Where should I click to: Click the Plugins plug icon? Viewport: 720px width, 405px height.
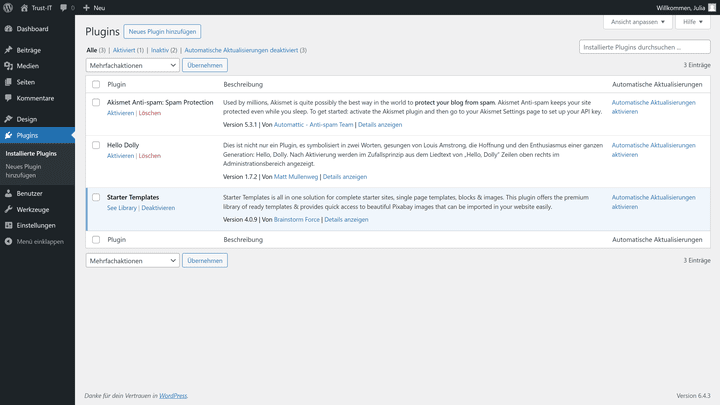pos(8,135)
